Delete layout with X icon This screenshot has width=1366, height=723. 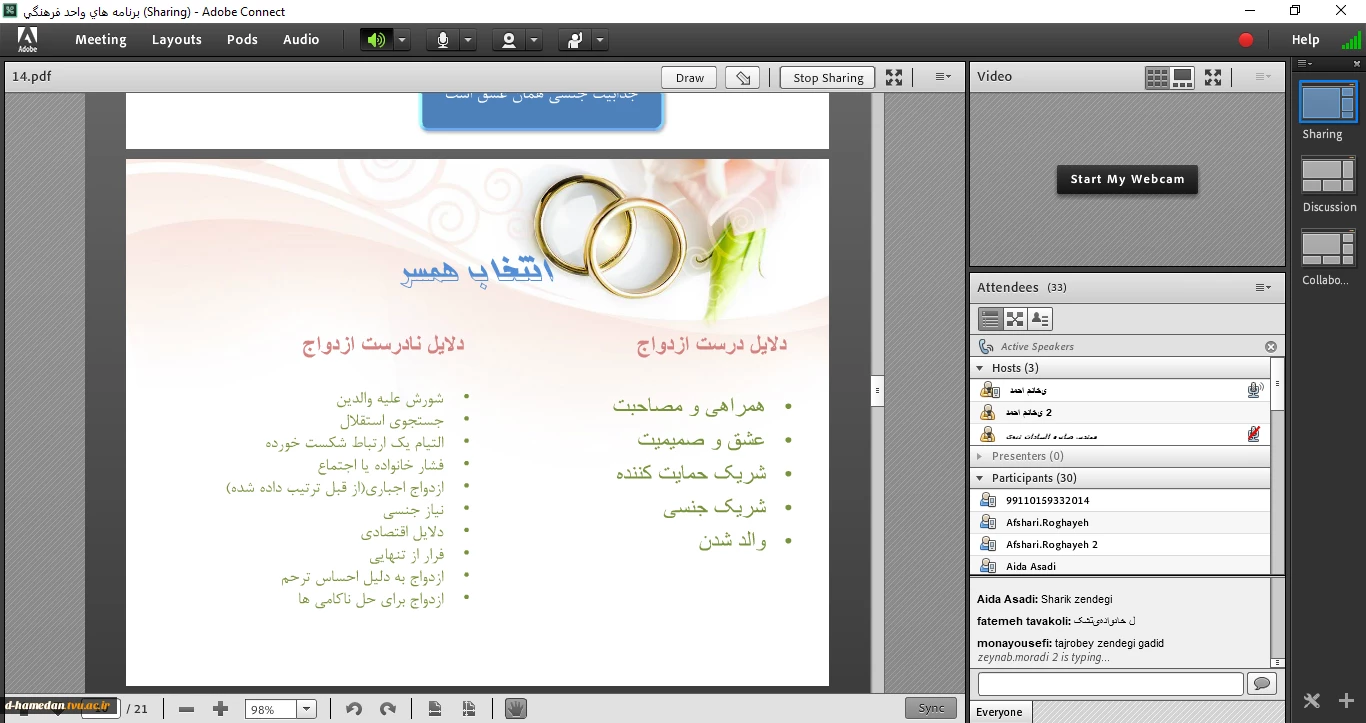coord(1312,701)
